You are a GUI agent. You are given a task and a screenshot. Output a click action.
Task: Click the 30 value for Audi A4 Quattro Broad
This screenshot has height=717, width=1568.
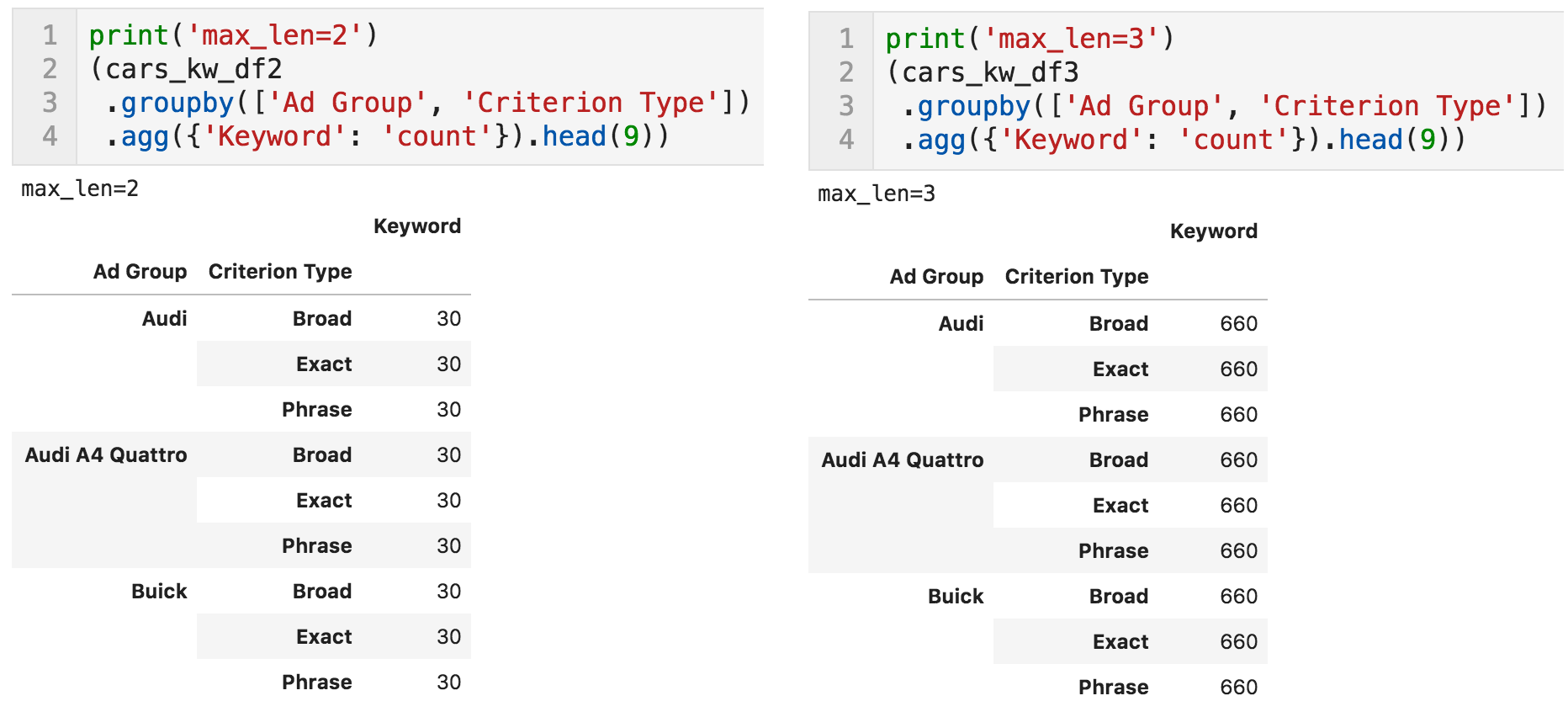pyautogui.click(x=448, y=455)
